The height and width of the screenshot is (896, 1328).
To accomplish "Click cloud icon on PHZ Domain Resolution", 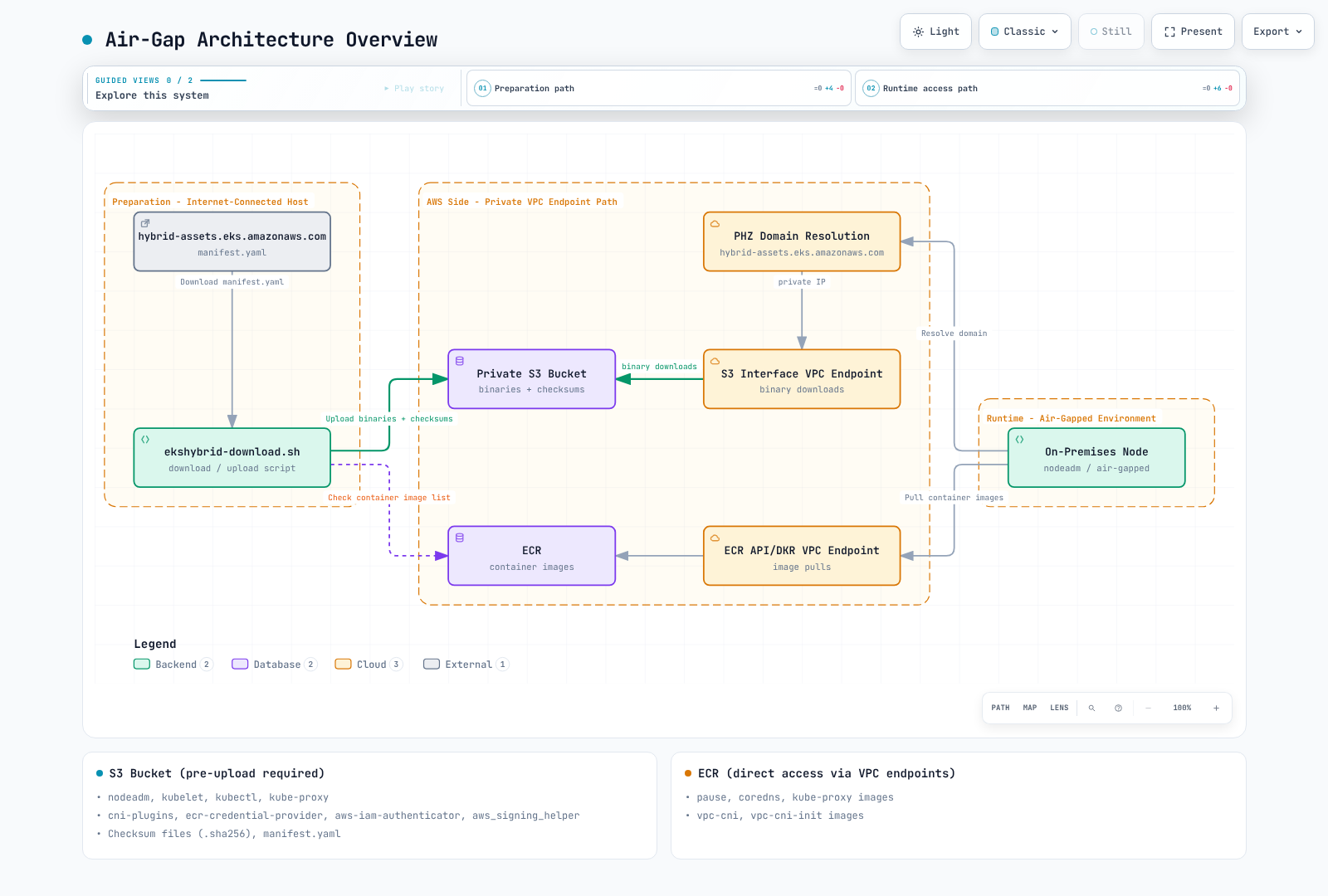I will (x=715, y=223).
